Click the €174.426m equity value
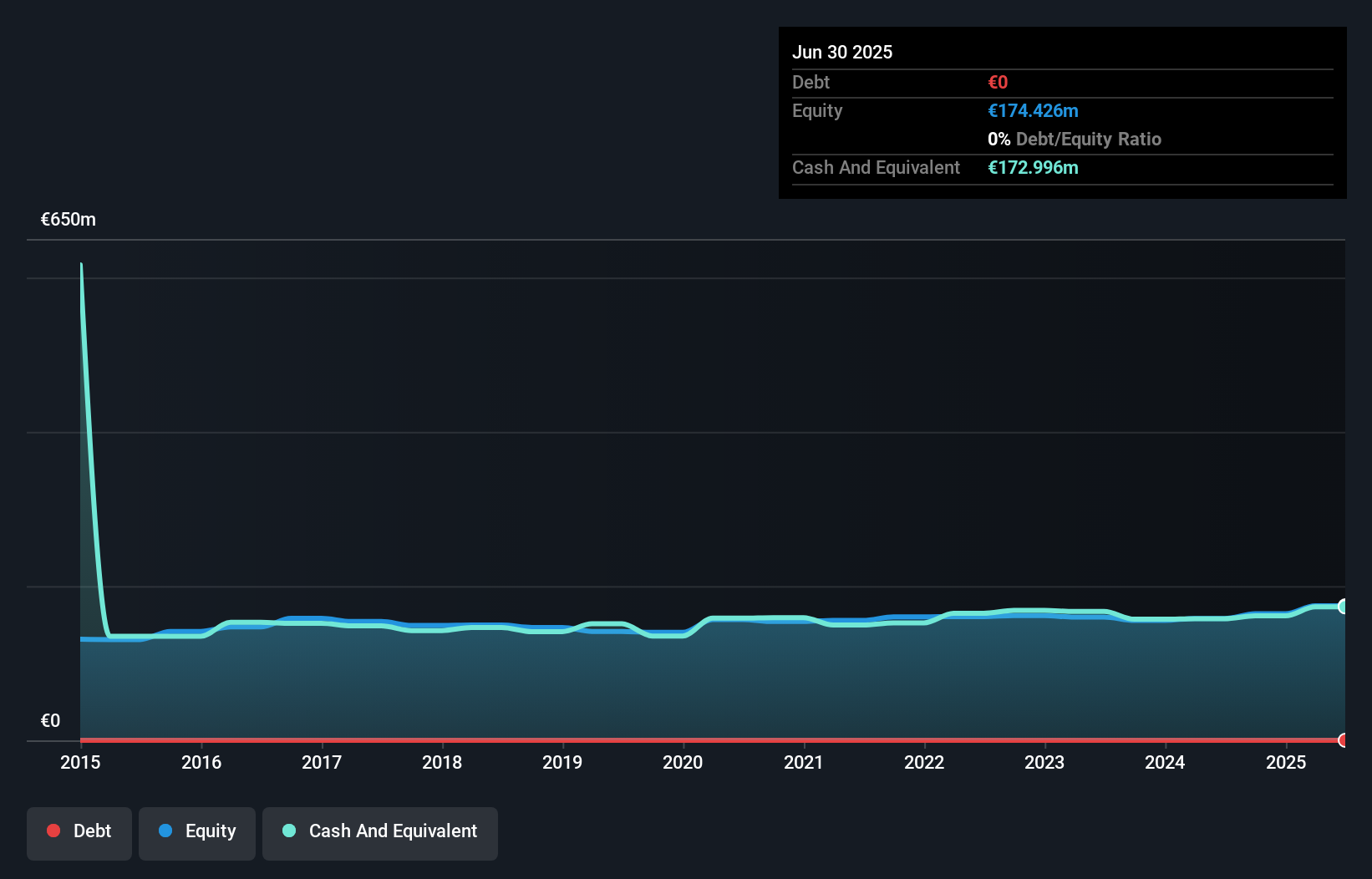This screenshot has width=1372, height=879. 1033,111
